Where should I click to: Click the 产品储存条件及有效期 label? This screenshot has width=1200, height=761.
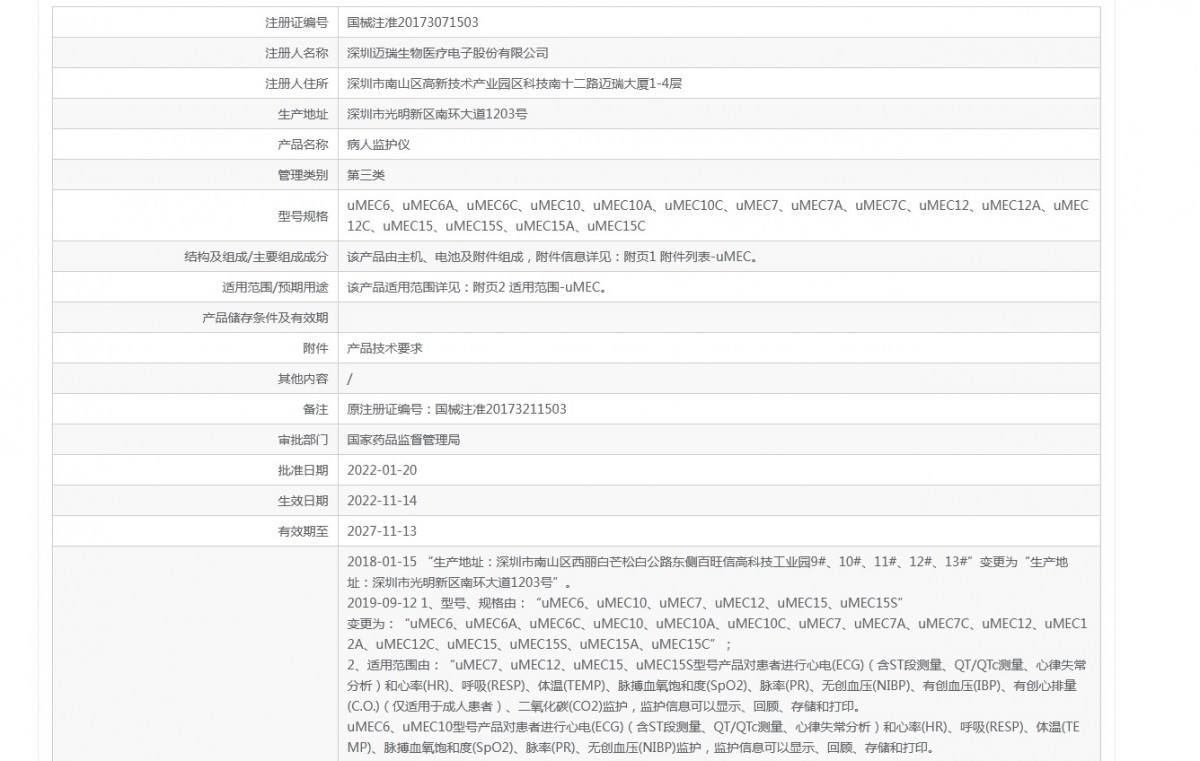pos(265,318)
